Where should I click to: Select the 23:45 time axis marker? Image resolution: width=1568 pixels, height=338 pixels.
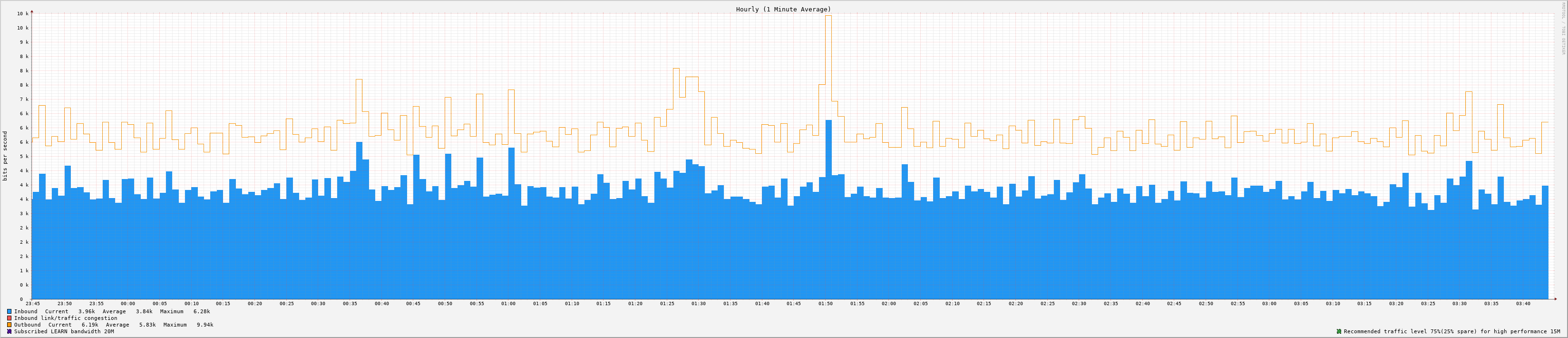[33, 303]
